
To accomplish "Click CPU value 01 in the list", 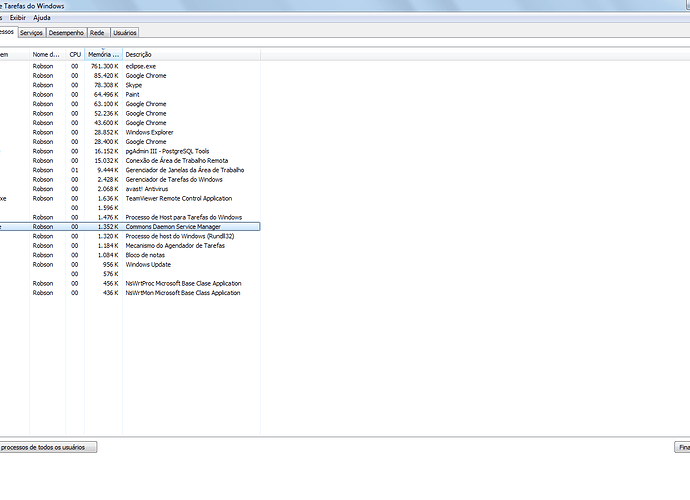I will click(75, 170).
